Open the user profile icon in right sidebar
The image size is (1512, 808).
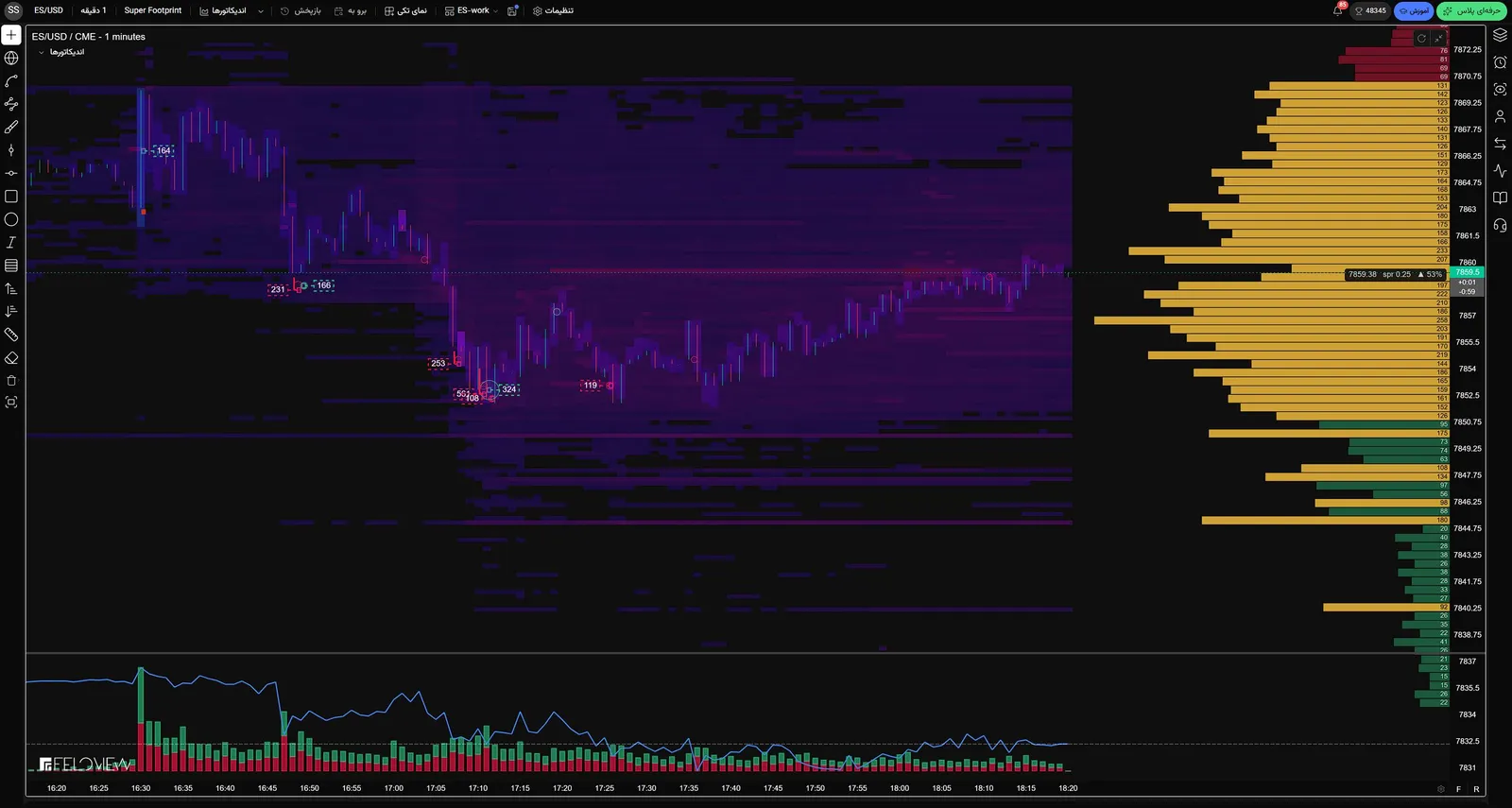(1500, 116)
